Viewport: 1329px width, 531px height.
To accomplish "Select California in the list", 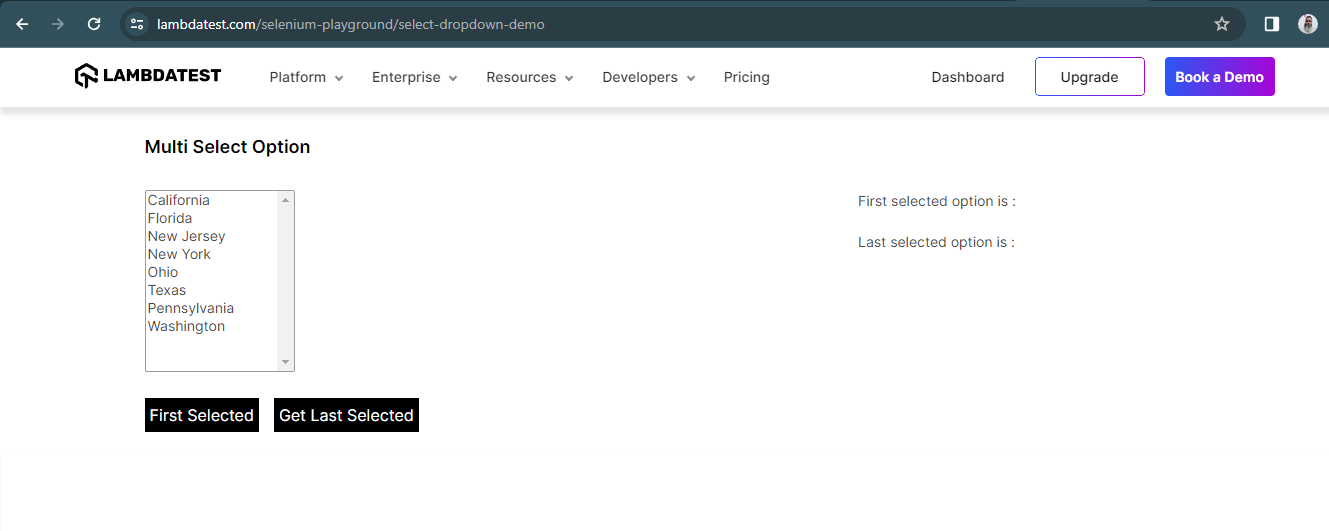I will [x=212, y=200].
